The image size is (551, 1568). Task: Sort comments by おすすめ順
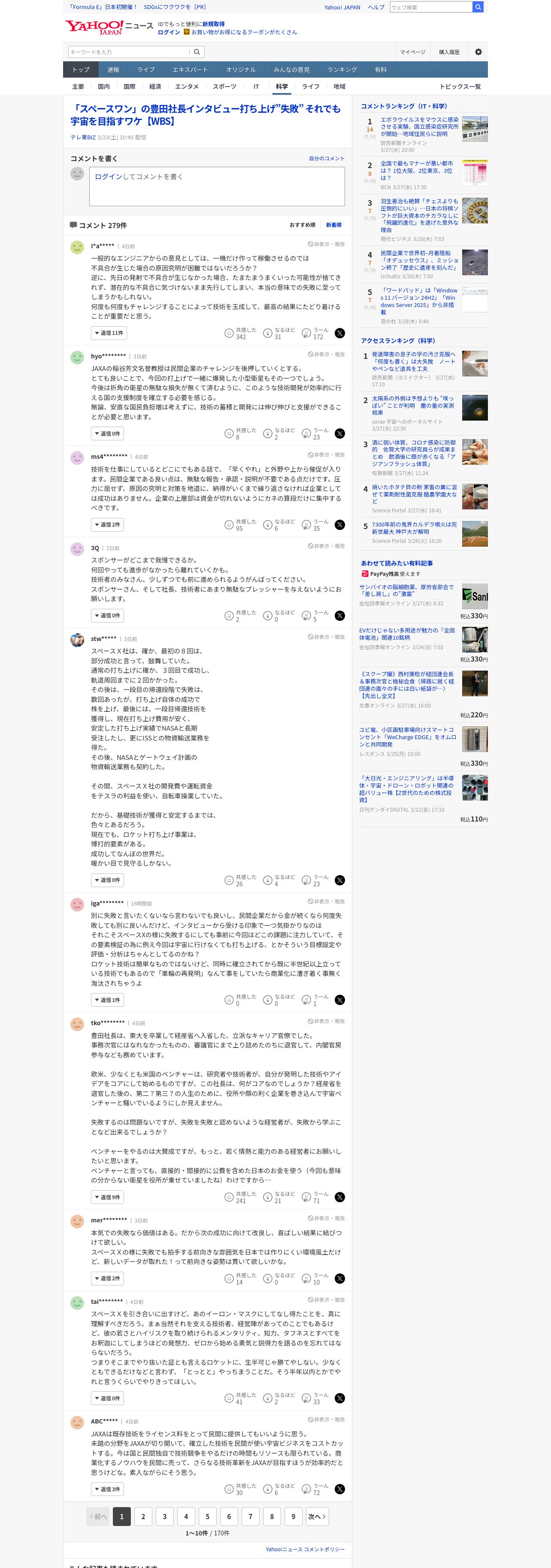pos(302,225)
